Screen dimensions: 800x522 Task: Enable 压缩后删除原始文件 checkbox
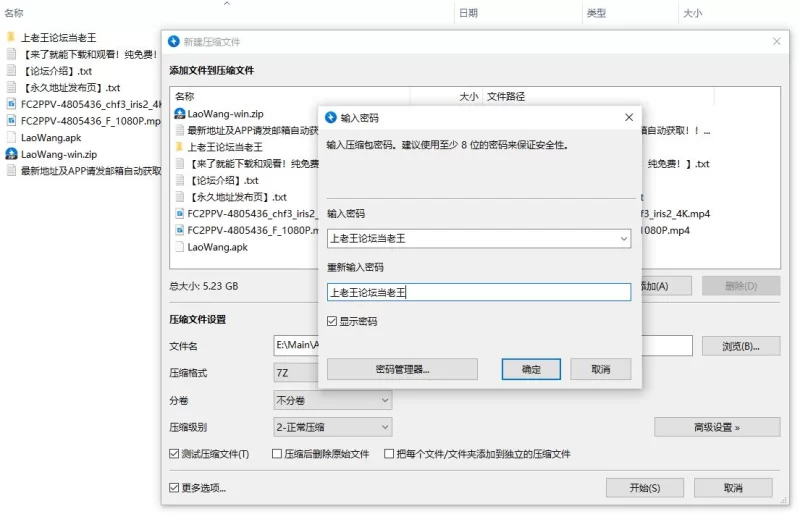pyautogui.click(x=277, y=453)
